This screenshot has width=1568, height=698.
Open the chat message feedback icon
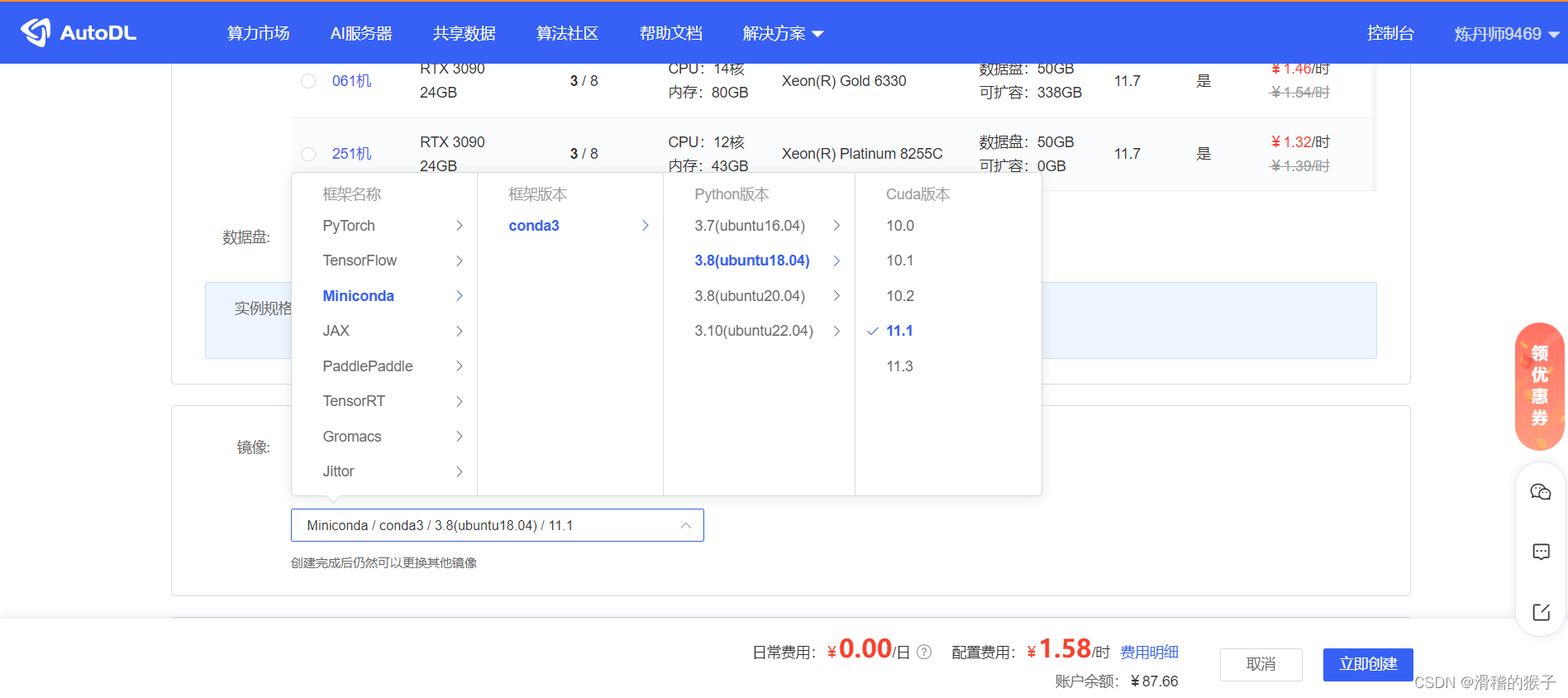pyautogui.click(x=1541, y=552)
